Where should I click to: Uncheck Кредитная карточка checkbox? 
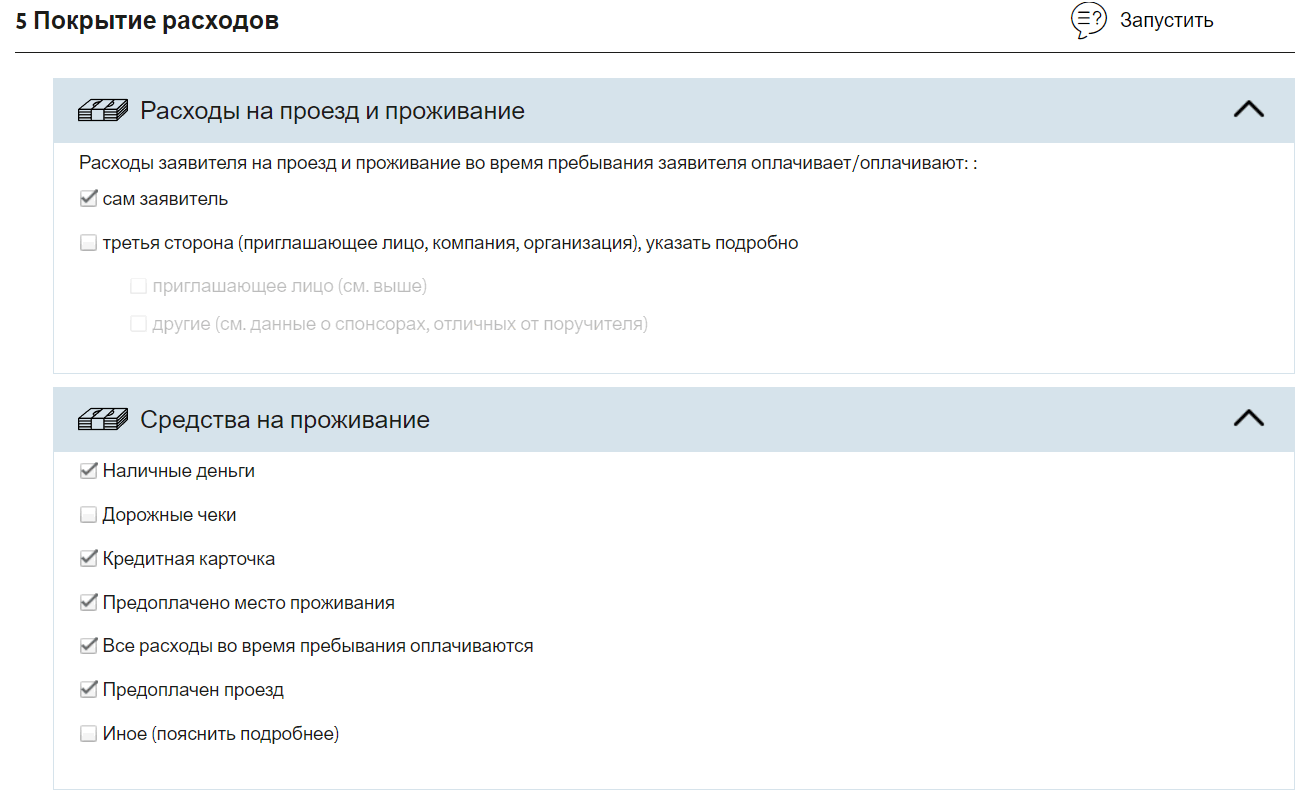(88, 559)
